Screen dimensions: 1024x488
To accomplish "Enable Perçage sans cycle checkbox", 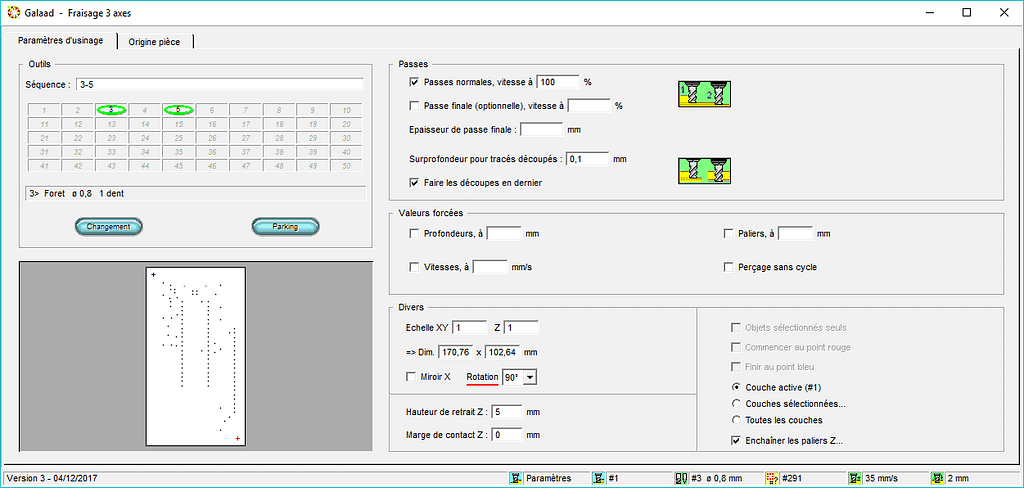I will 729,267.
